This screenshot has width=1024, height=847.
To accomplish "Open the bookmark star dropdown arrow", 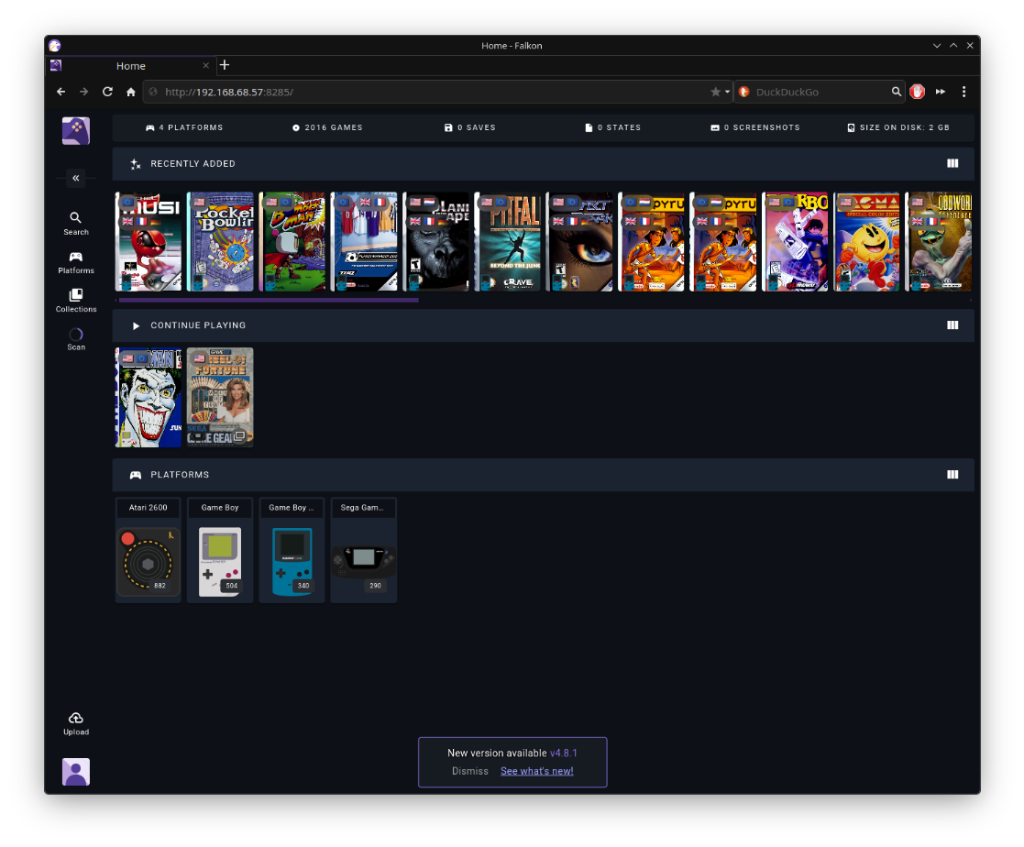I will (727, 92).
